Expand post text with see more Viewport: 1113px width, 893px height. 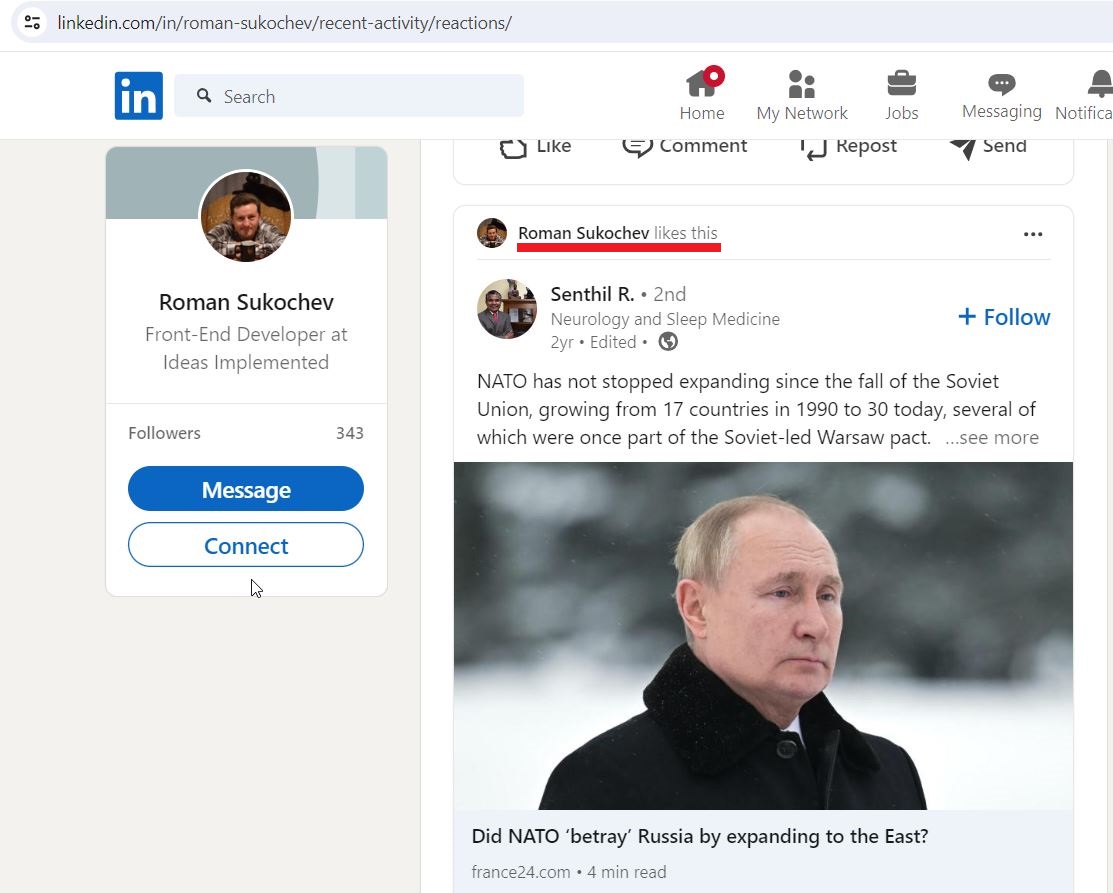tap(992, 437)
